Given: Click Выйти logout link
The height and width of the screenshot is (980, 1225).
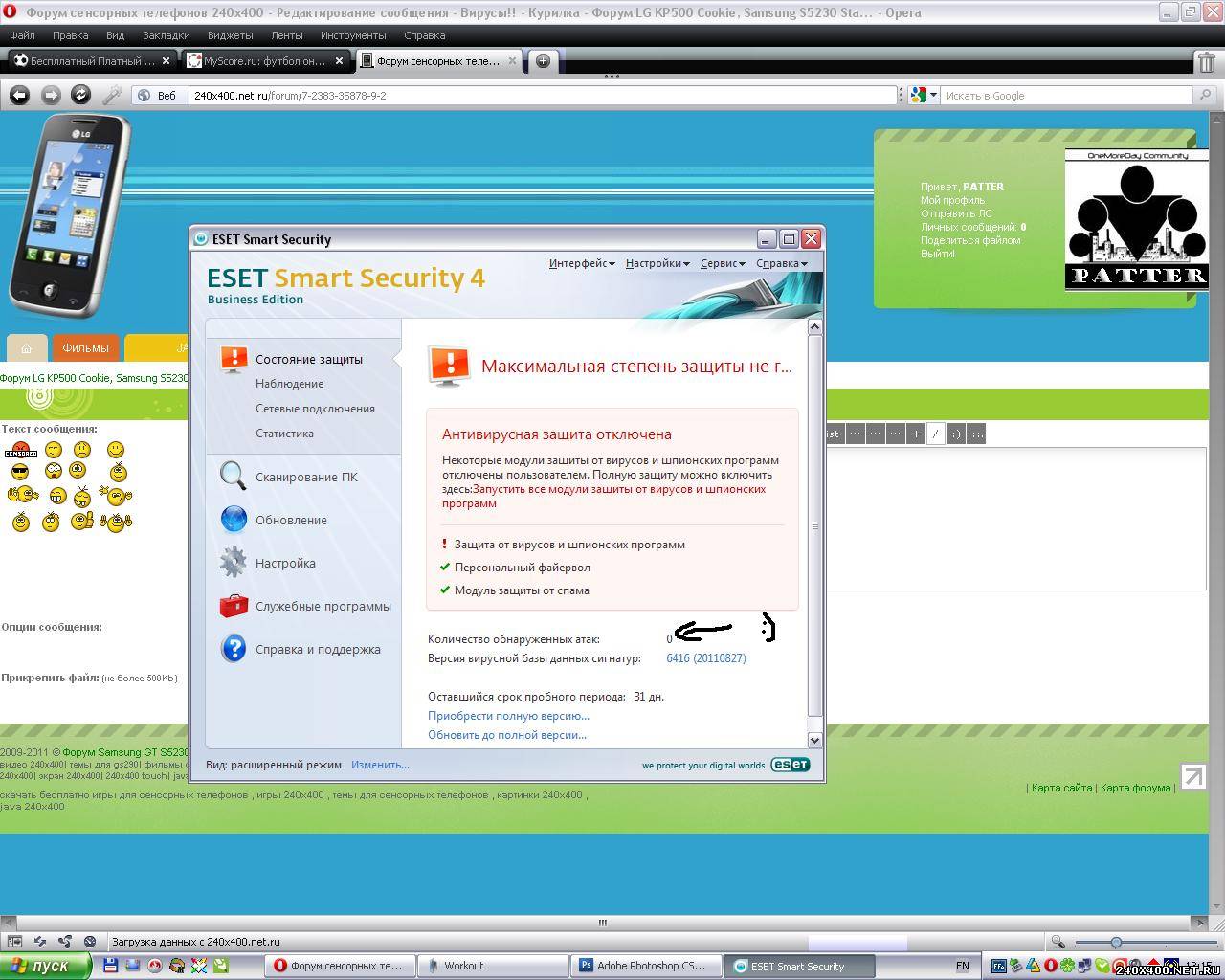Looking at the screenshot, I should (x=937, y=254).
